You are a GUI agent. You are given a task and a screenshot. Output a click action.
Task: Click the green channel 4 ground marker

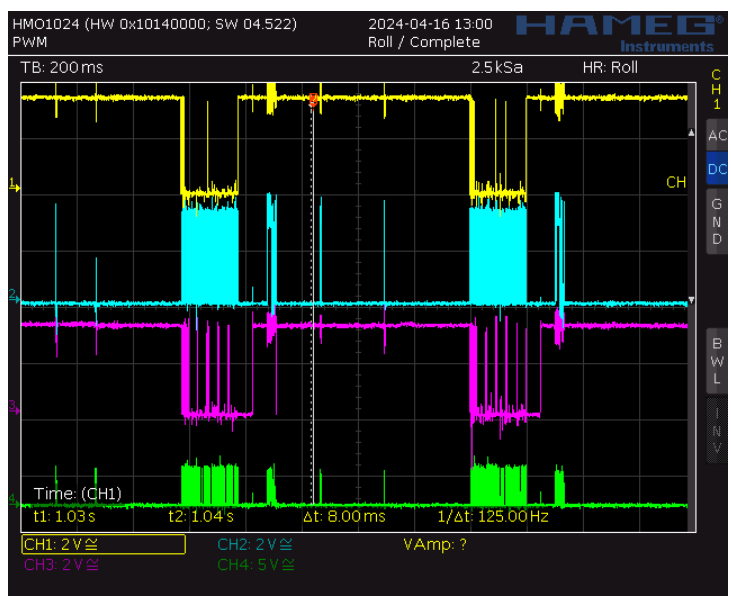tap(14, 500)
